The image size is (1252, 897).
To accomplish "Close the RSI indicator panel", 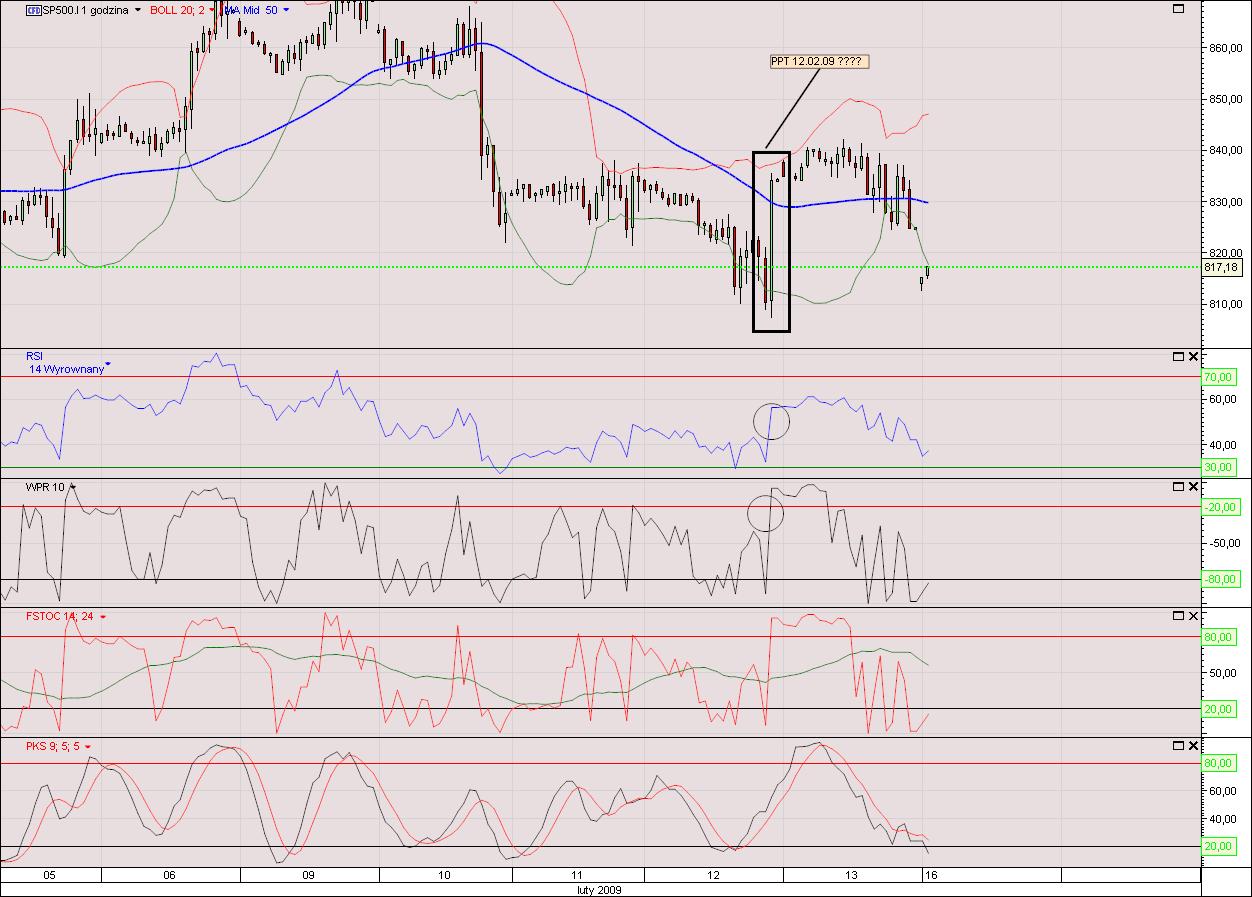I will tap(1192, 356).
